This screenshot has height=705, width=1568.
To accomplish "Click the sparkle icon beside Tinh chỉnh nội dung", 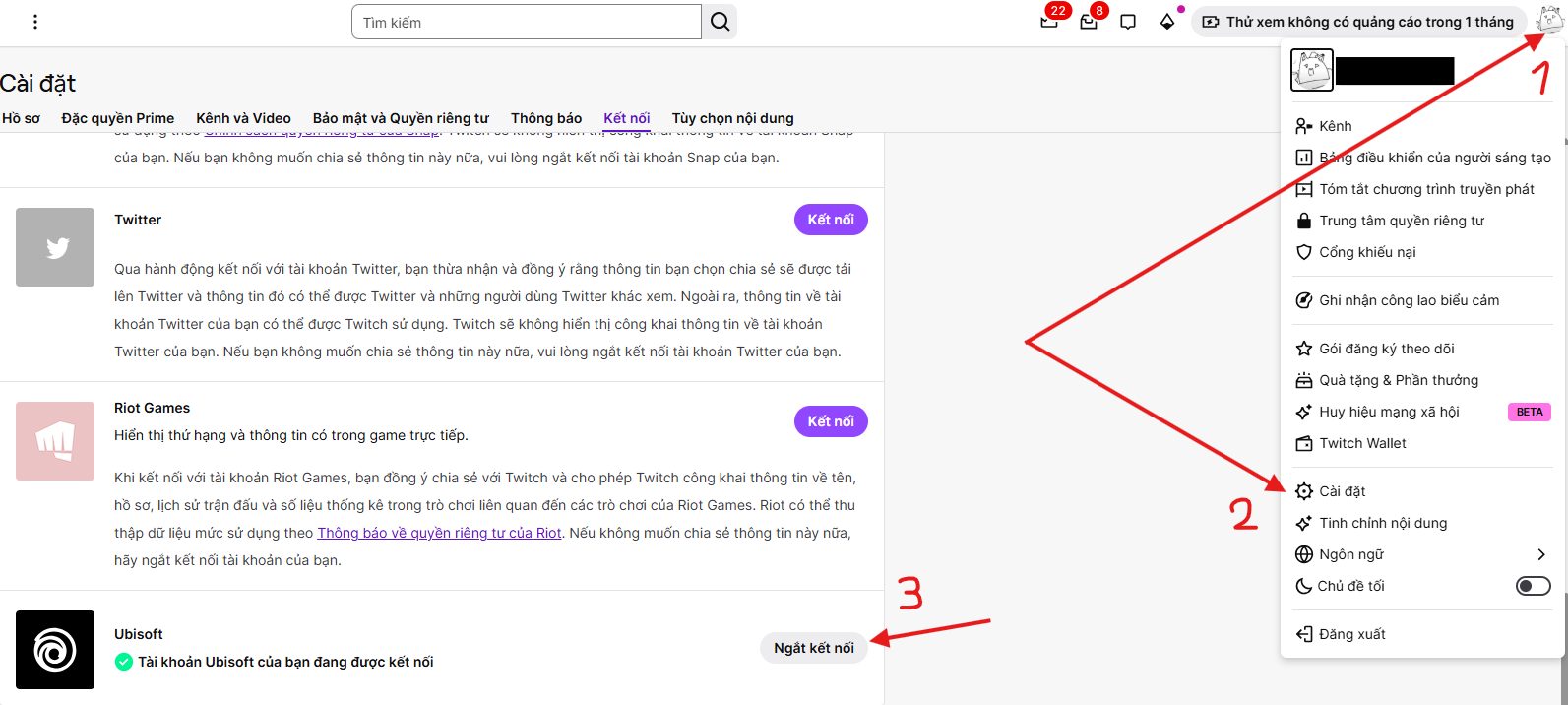I will 1304,523.
